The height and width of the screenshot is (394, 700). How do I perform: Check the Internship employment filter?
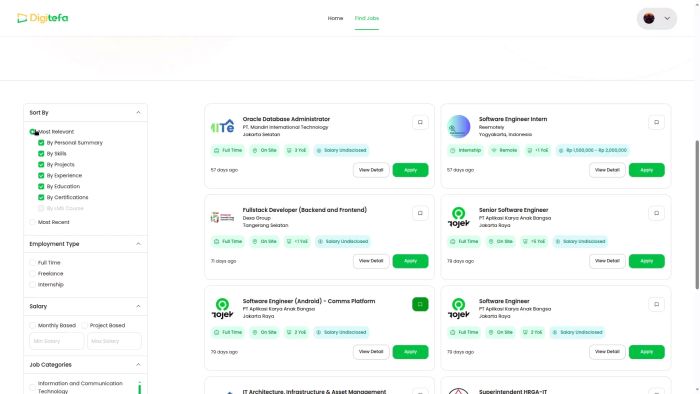point(33,285)
